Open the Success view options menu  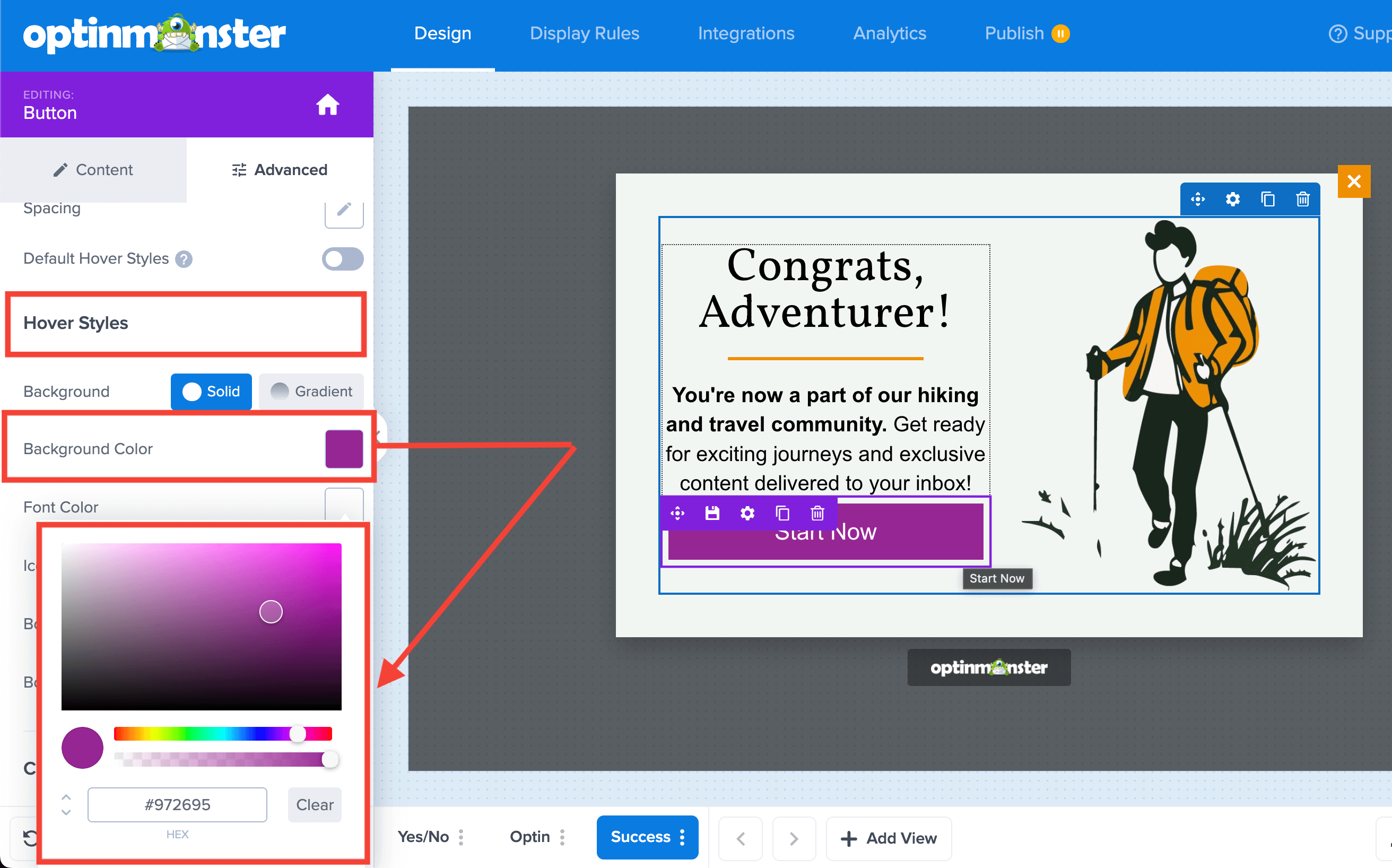point(682,837)
